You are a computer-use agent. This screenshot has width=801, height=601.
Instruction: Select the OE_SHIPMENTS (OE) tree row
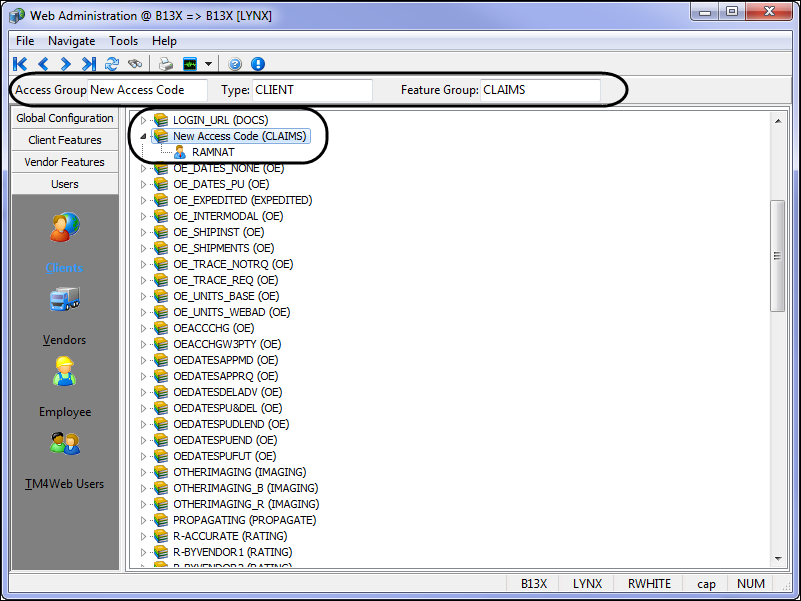click(x=224, y=248)
